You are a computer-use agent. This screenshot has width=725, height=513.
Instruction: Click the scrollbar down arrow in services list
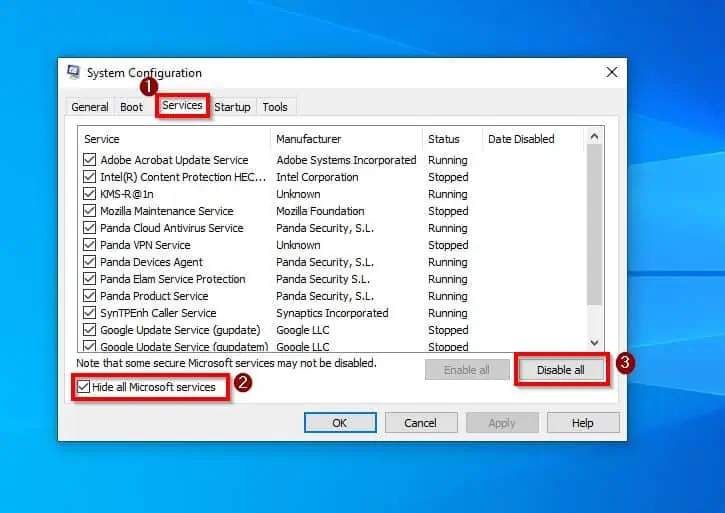coord(594,343)
